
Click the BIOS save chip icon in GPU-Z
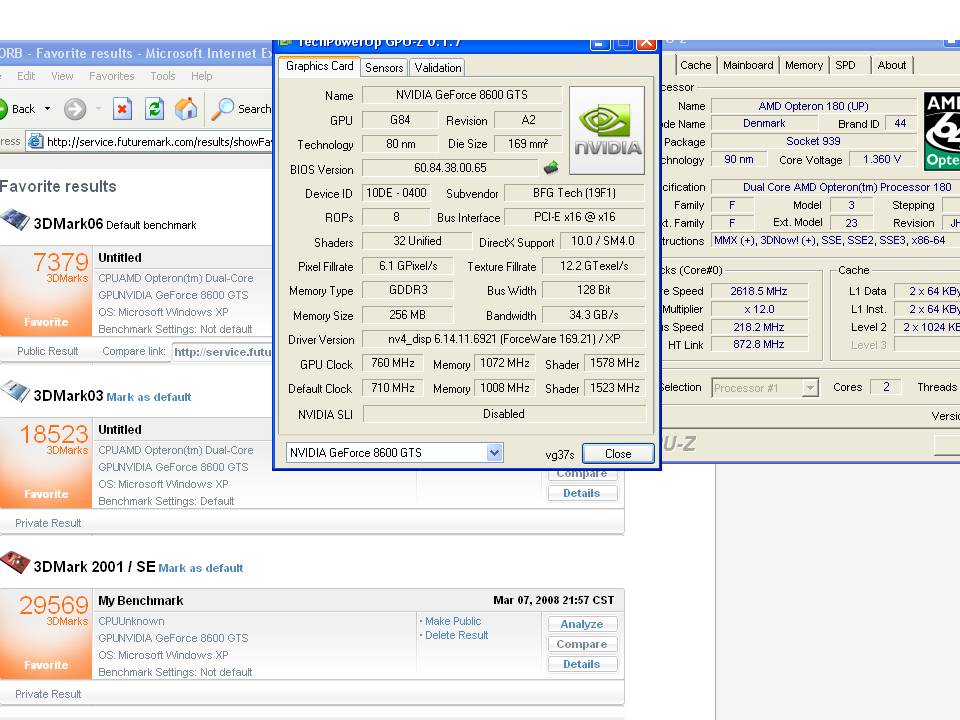[x=551, y=167]
